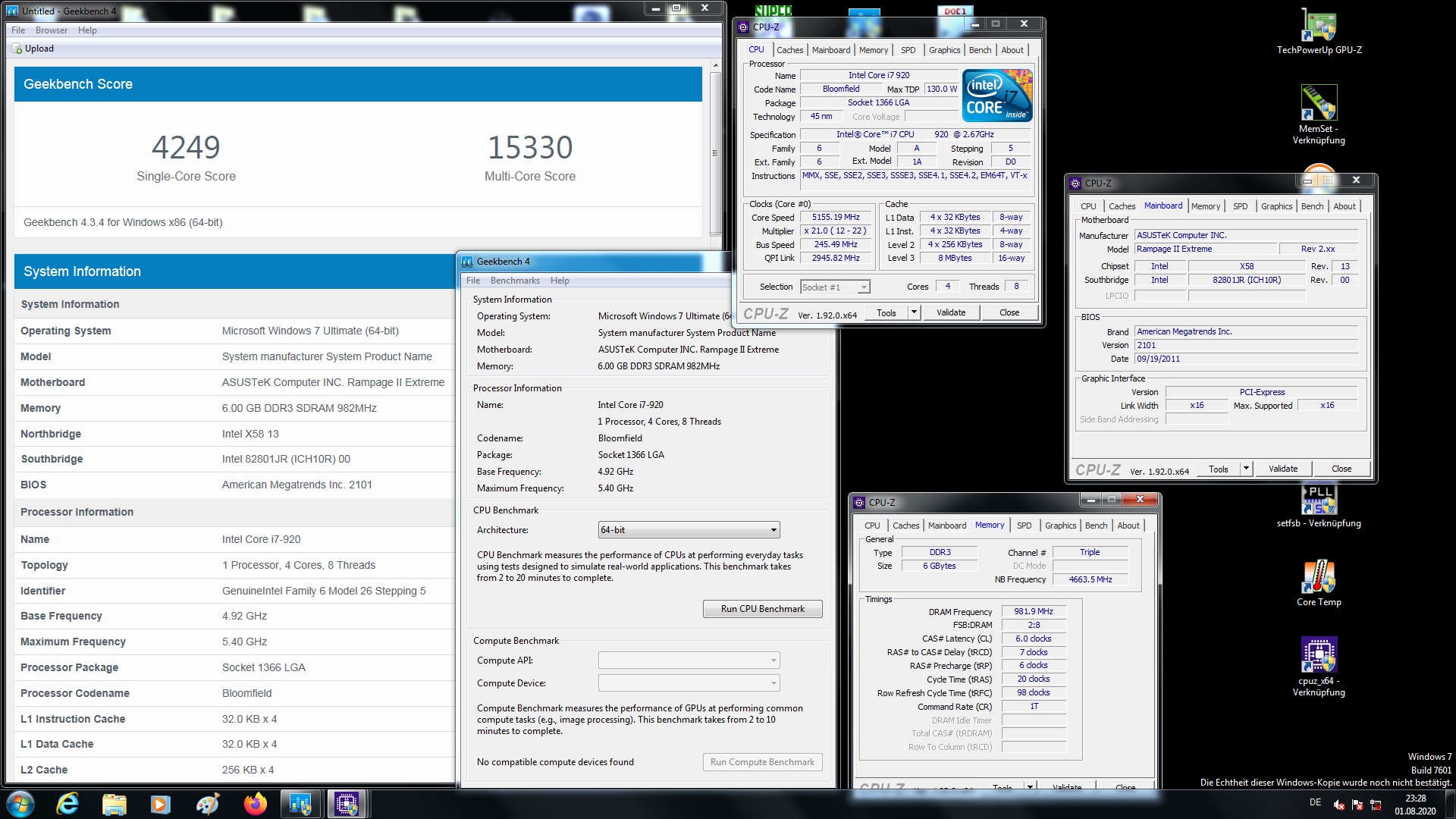Click the Intel Core i7 logo in CPU-Z
Image resolution: width=1456 pixels, height=819 pixels.
pos(997,95)
